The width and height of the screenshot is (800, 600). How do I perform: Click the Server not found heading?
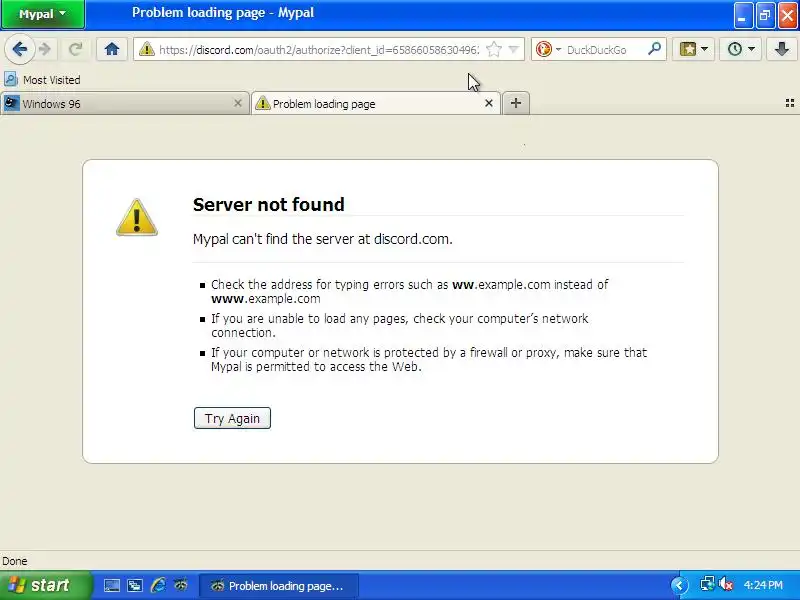[269, 205]
